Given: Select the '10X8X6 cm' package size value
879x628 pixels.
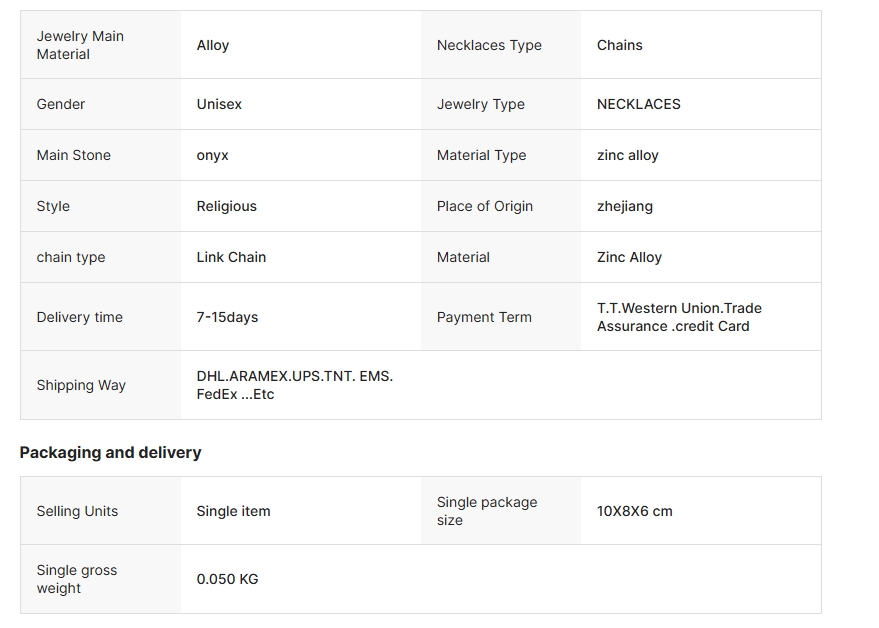Looking at the screenshot, I should point(635,511).
